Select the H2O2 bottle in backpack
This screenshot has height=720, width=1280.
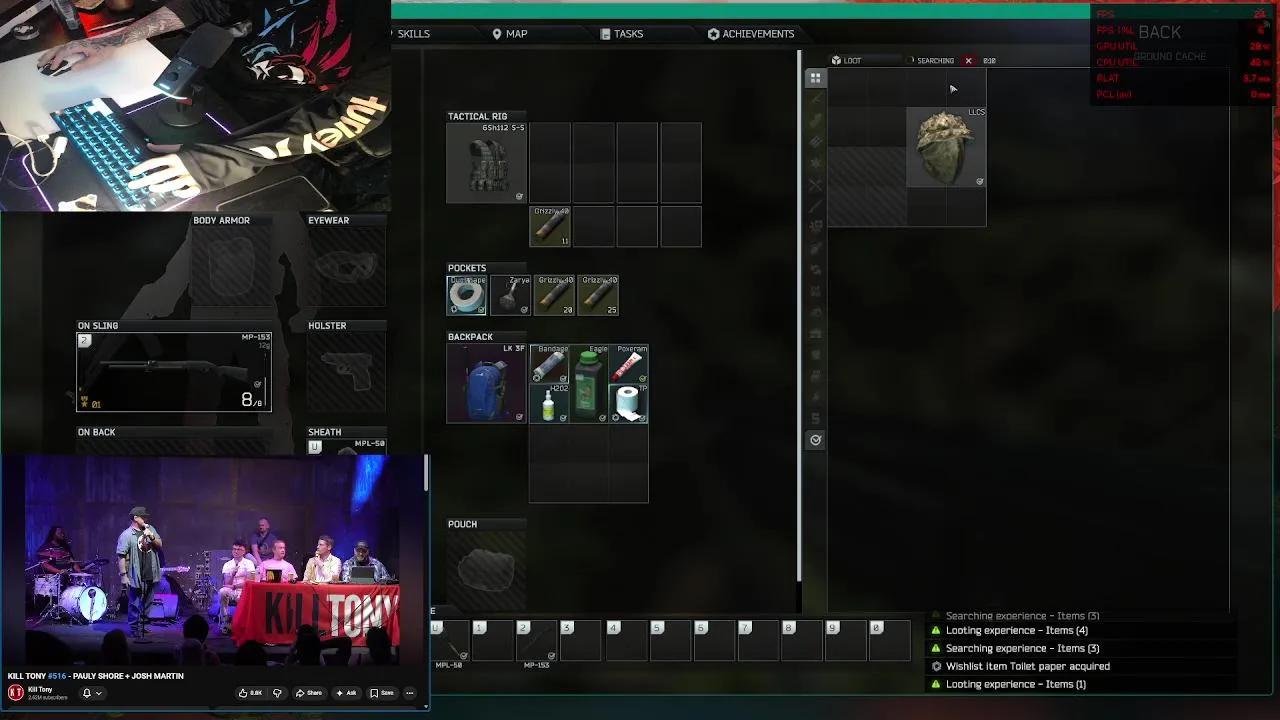[549, 403]
